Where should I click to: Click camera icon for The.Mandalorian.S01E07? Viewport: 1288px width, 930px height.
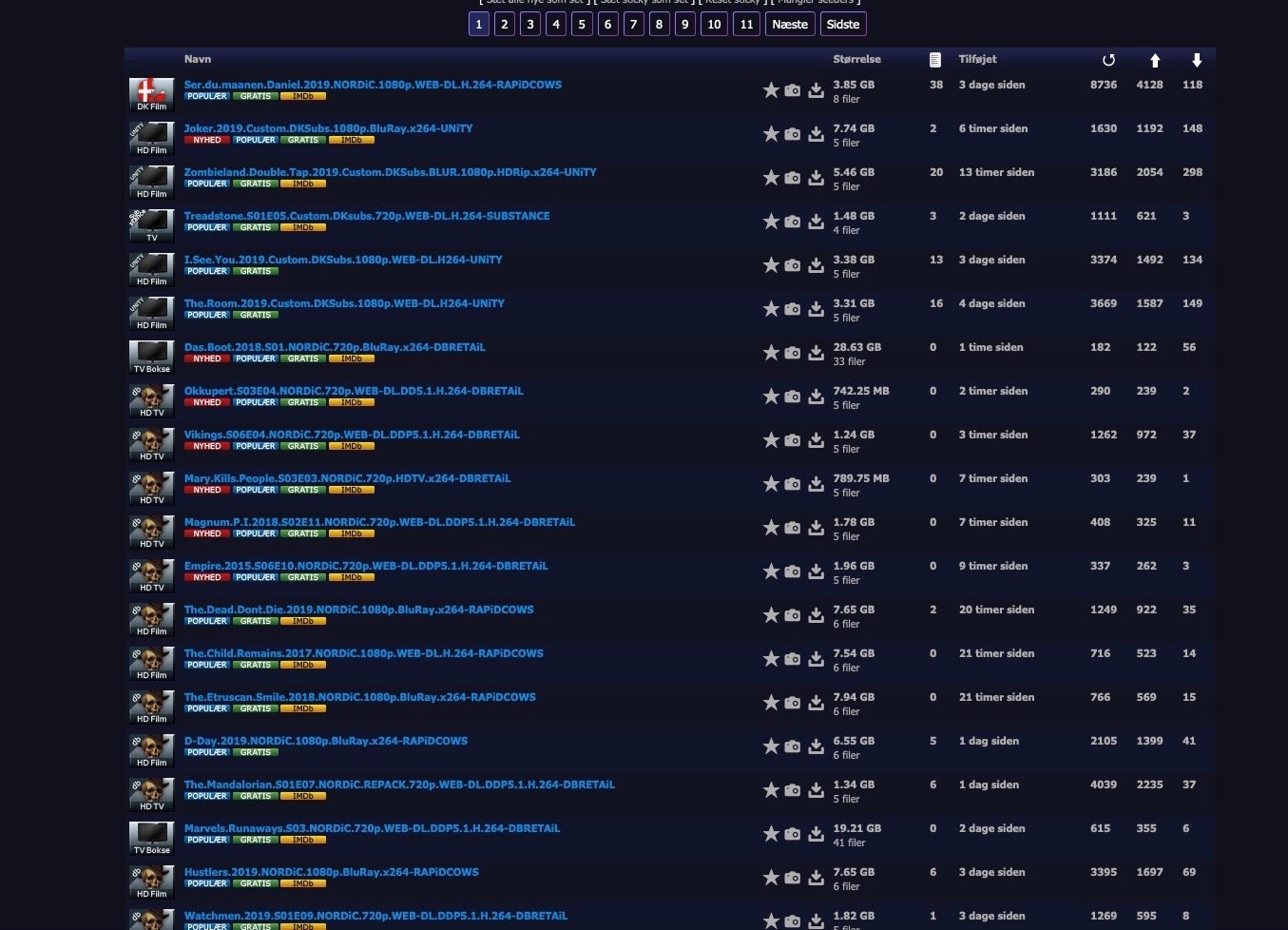click(793, 790)
